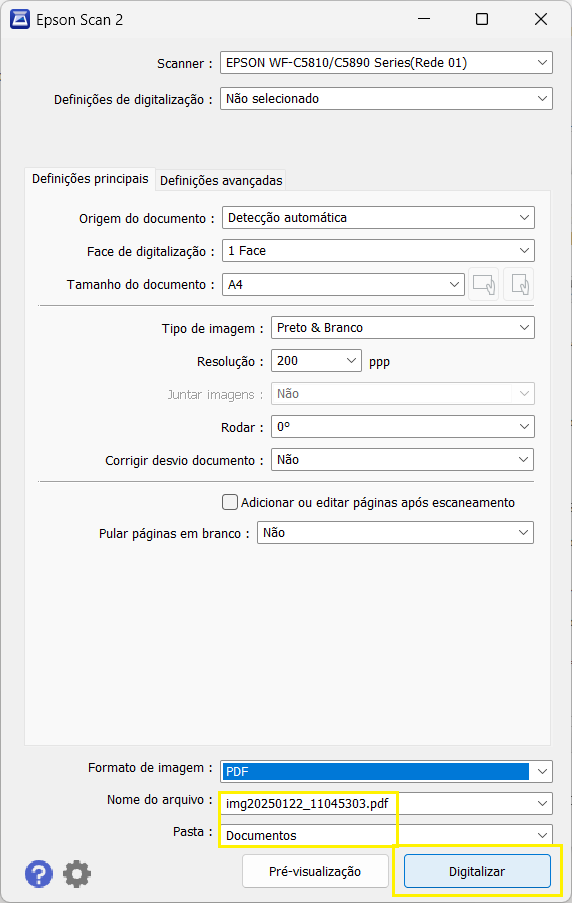Click the Digitalizar button
The width and height of the screenshot is (572, 903).
pos(477,871)
